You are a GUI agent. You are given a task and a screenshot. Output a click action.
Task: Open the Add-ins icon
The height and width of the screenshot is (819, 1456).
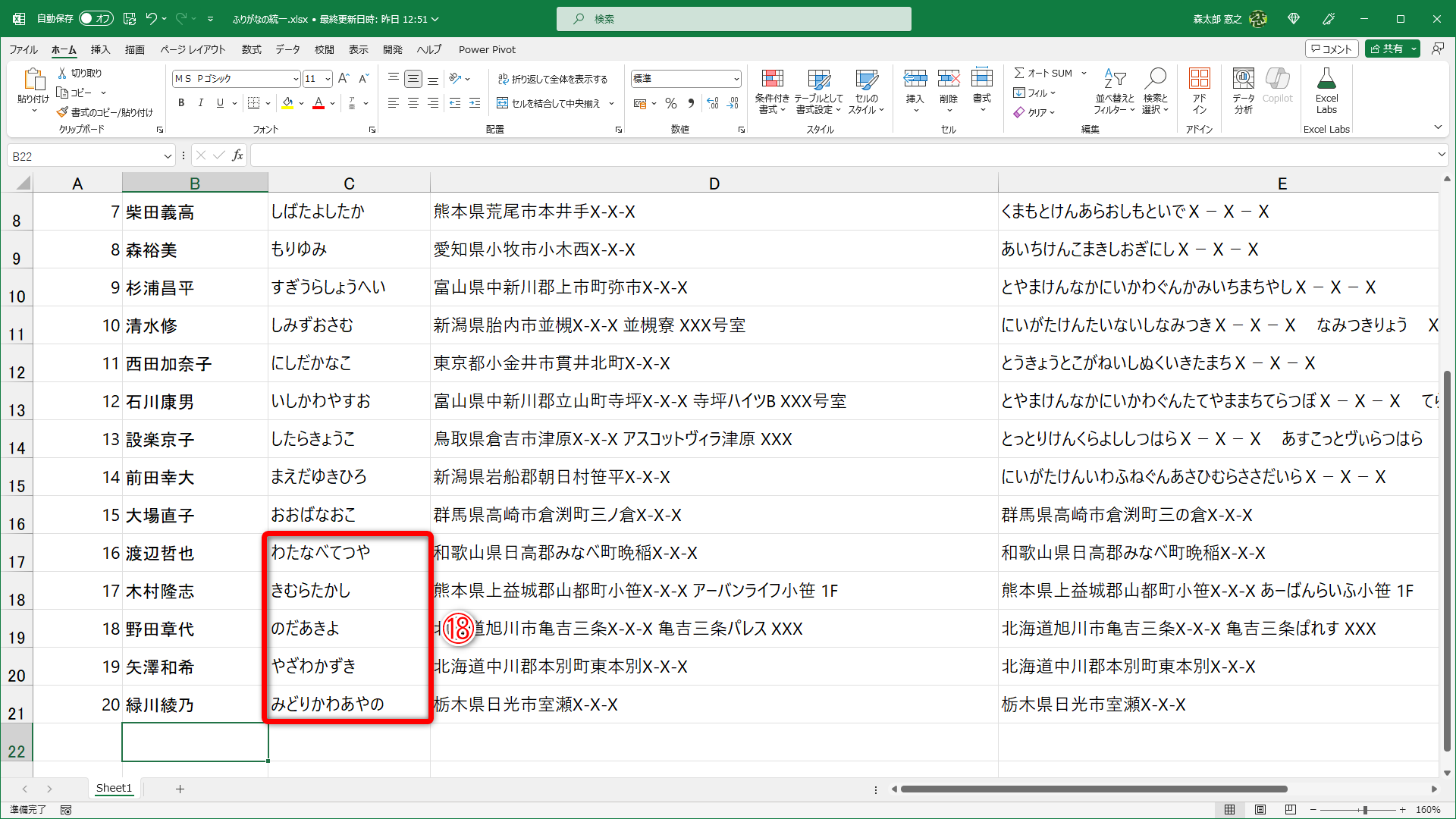point(1199,79)
